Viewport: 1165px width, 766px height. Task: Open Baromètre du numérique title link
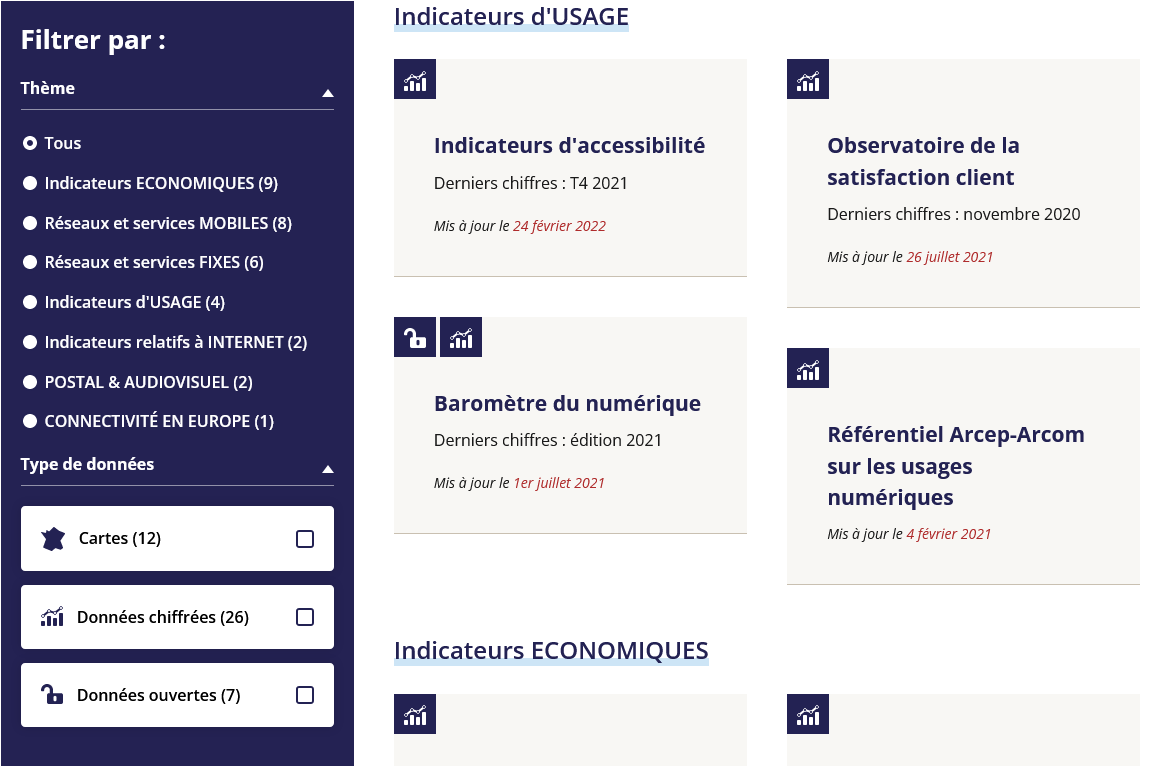567,403
